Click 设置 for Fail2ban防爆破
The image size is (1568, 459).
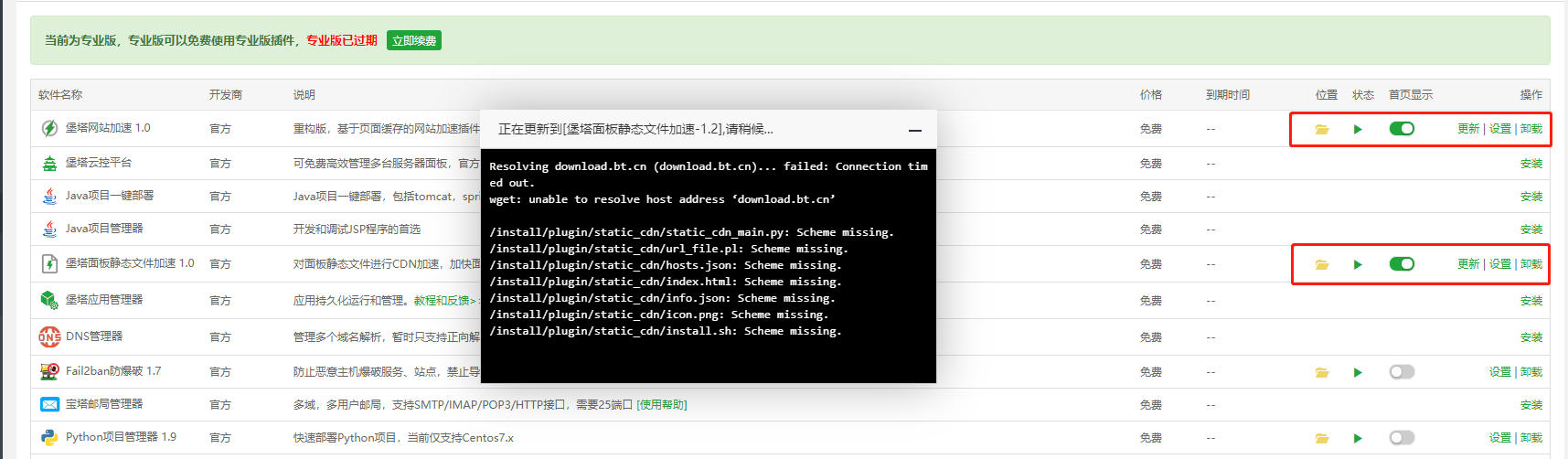pos(1500,372)
